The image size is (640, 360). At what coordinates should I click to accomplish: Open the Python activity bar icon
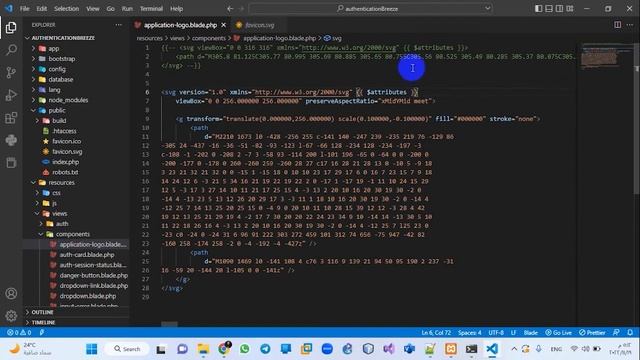(x=11, y=140)
